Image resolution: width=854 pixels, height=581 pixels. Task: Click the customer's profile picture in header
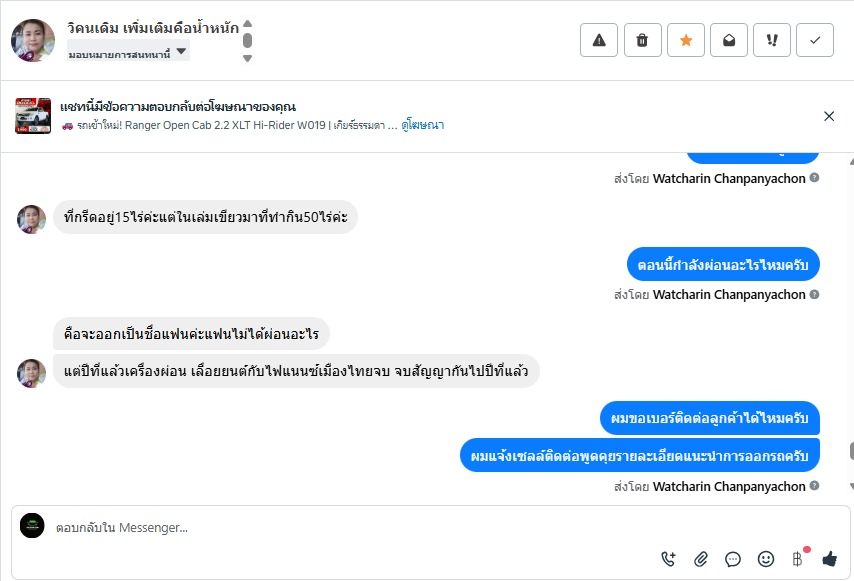(x=33, y=40)
